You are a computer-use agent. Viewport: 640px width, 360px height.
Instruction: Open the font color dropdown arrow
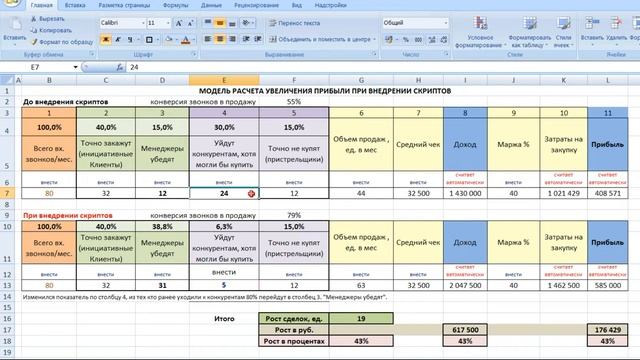[193, 40]
